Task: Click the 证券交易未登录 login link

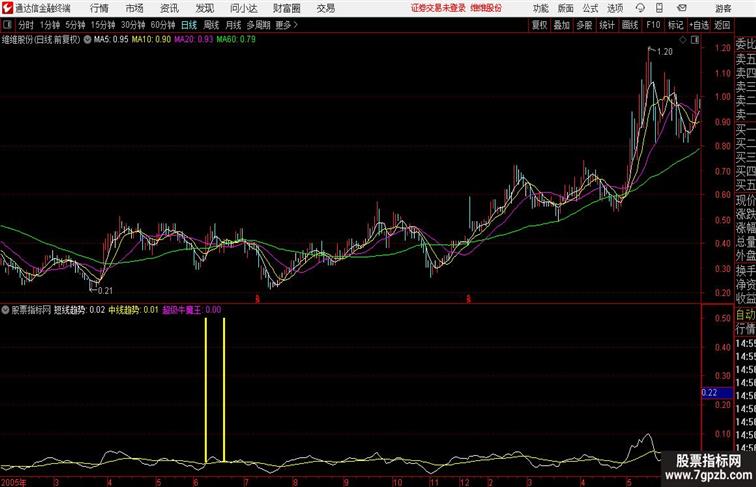Action: coord(439,8)
